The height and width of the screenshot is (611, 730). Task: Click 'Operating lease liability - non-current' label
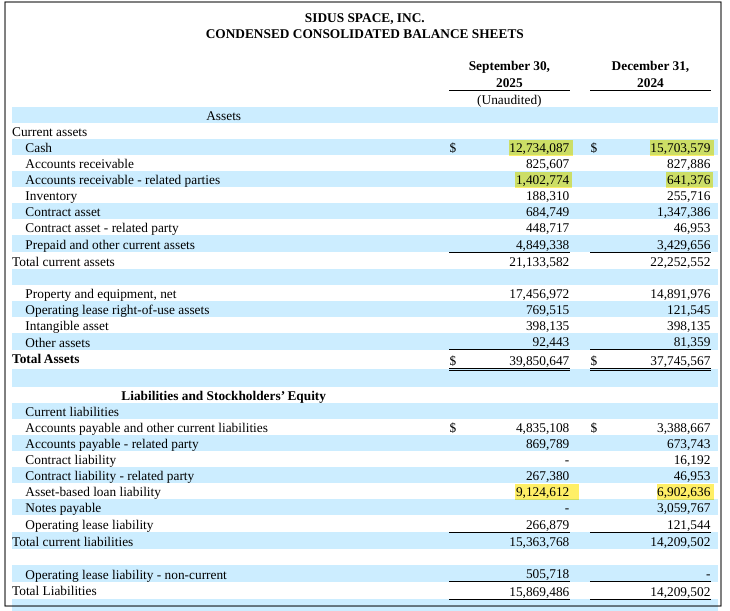click(x=126, y=575)
